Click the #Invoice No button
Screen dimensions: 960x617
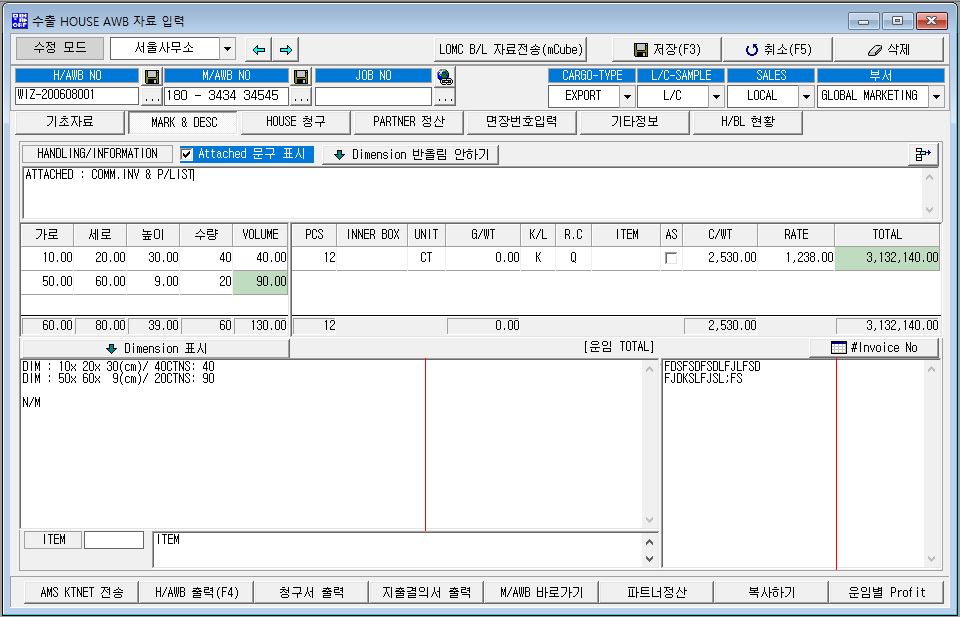[874, 348]
